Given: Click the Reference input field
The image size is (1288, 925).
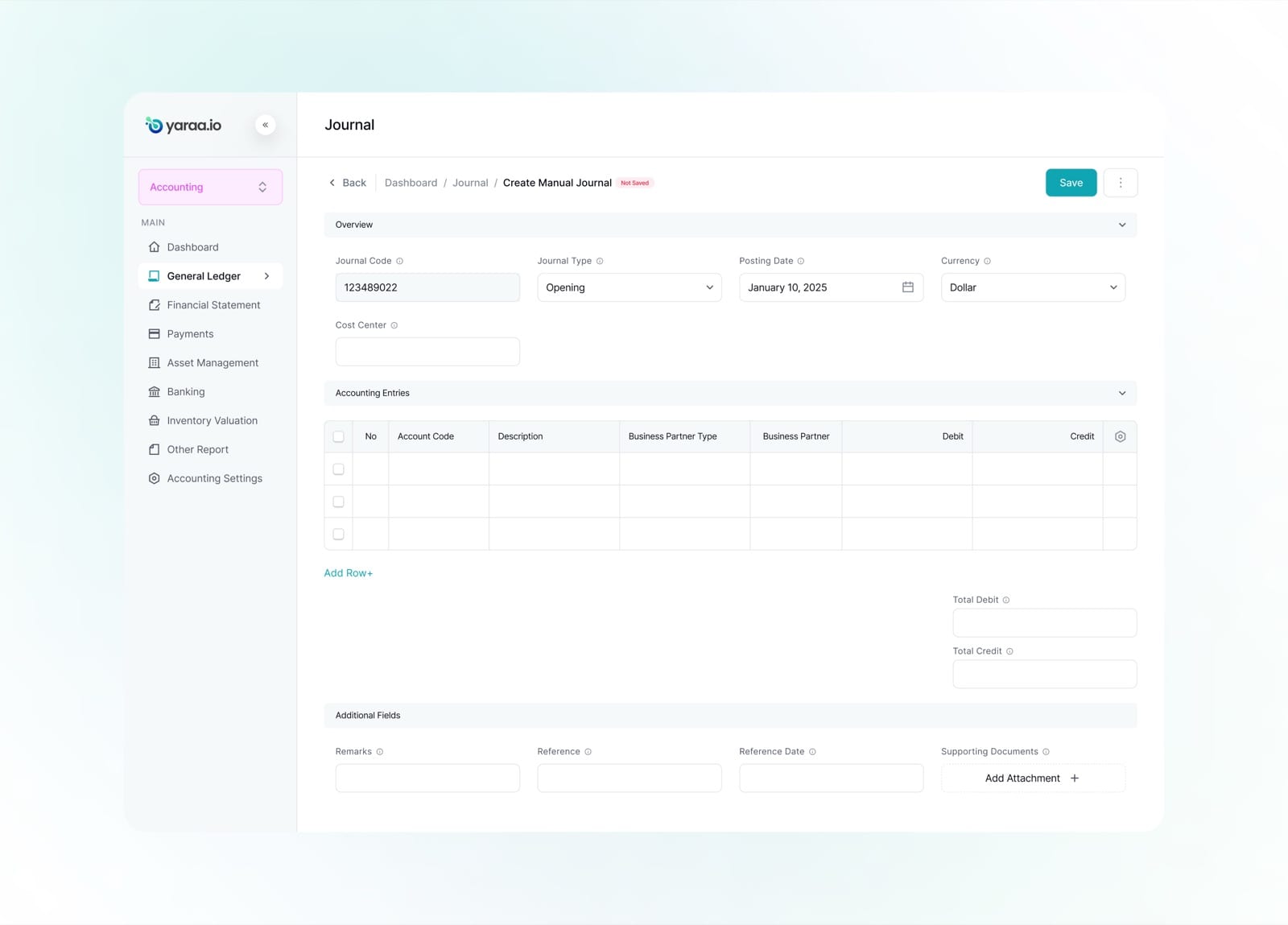Looking at the screenshot, I should pos(630,778).
